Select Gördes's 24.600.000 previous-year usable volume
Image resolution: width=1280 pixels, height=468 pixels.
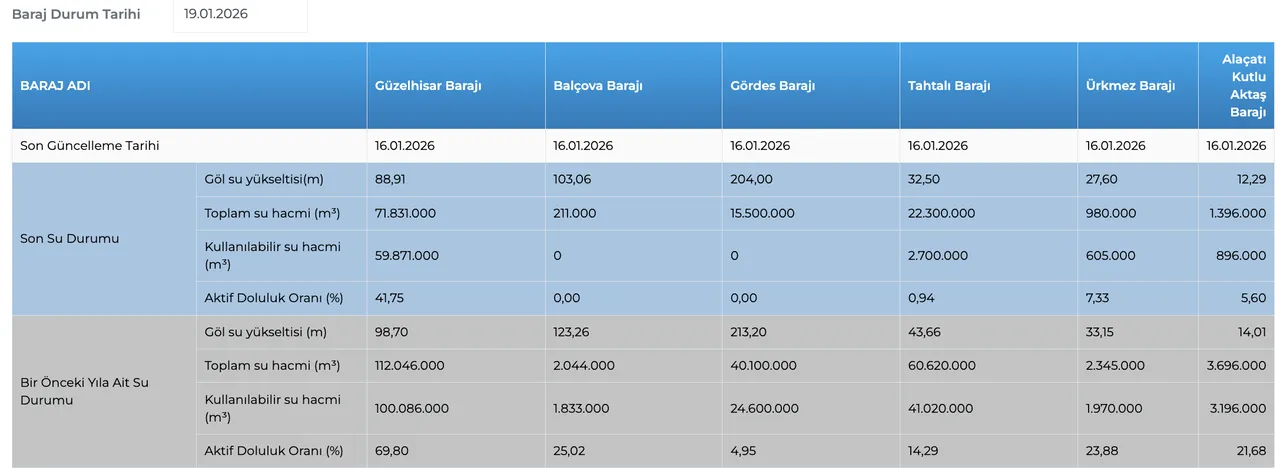(x=764, y=408)
